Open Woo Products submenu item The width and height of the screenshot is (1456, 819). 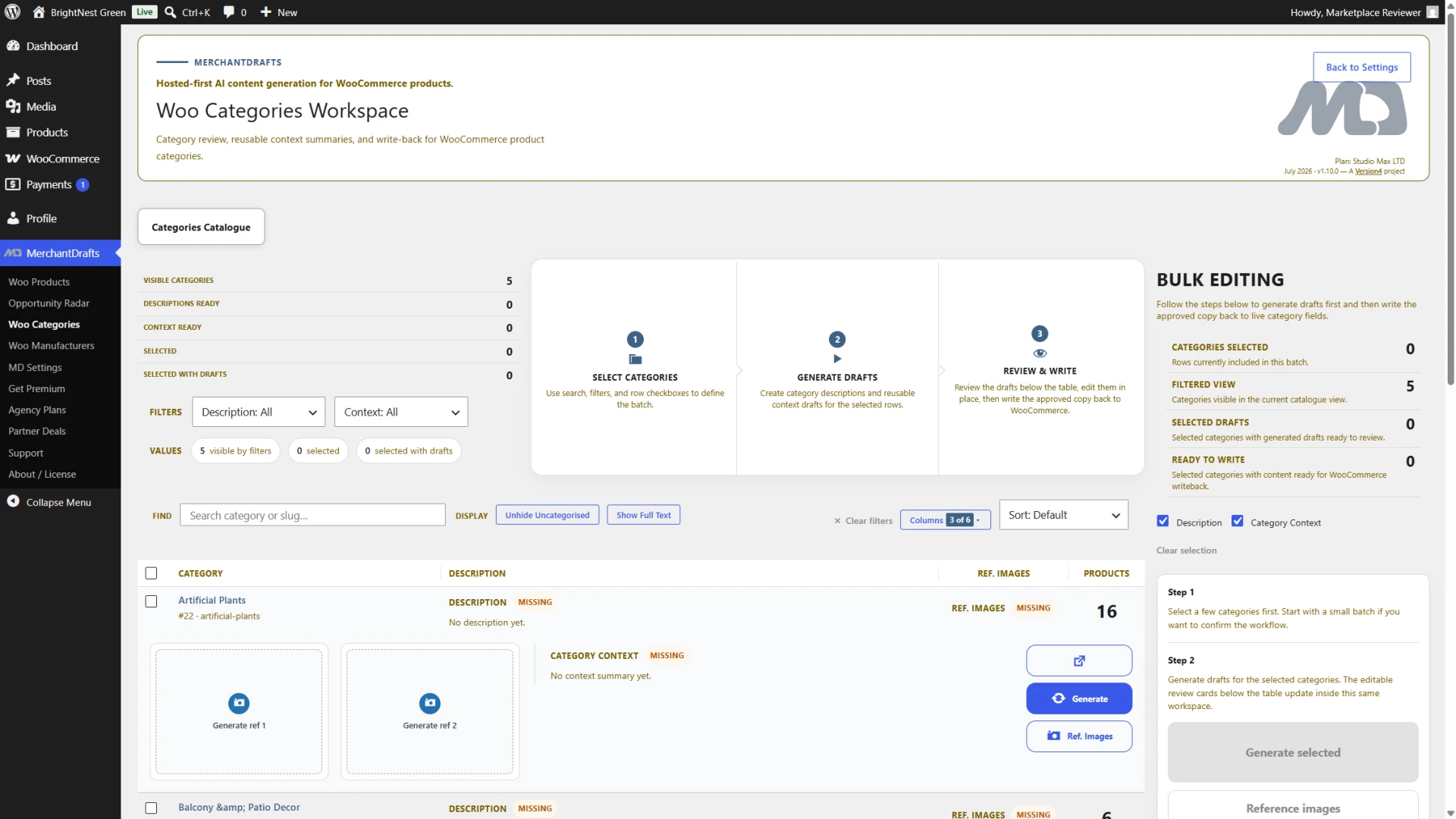coord(39,281)
